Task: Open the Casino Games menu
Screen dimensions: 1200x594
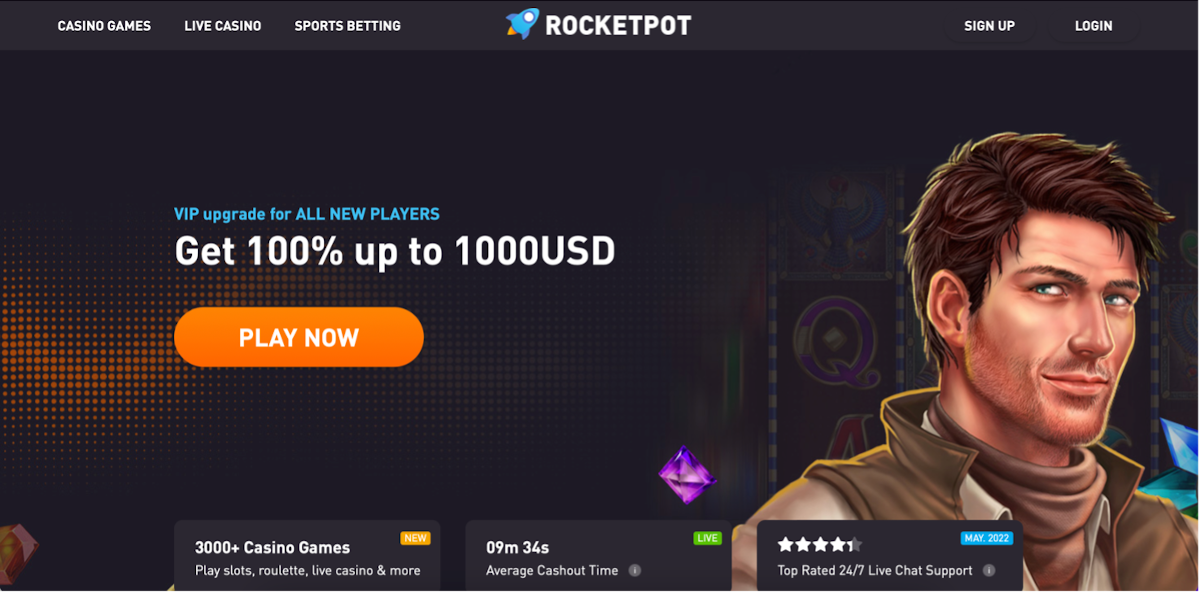Action: [x=104, y=26]
